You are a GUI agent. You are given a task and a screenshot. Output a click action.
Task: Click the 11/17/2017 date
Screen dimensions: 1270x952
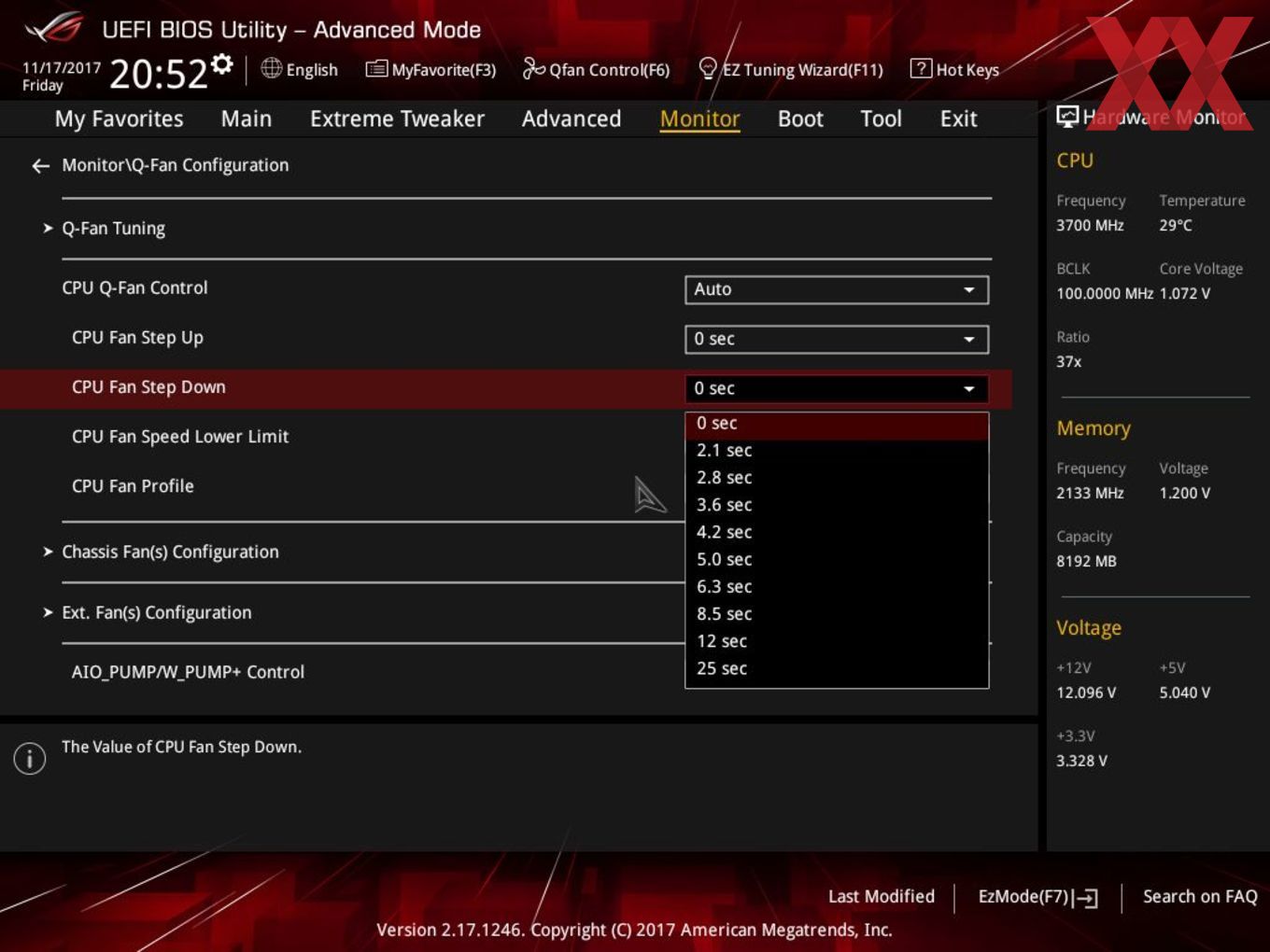coord(62,68)
